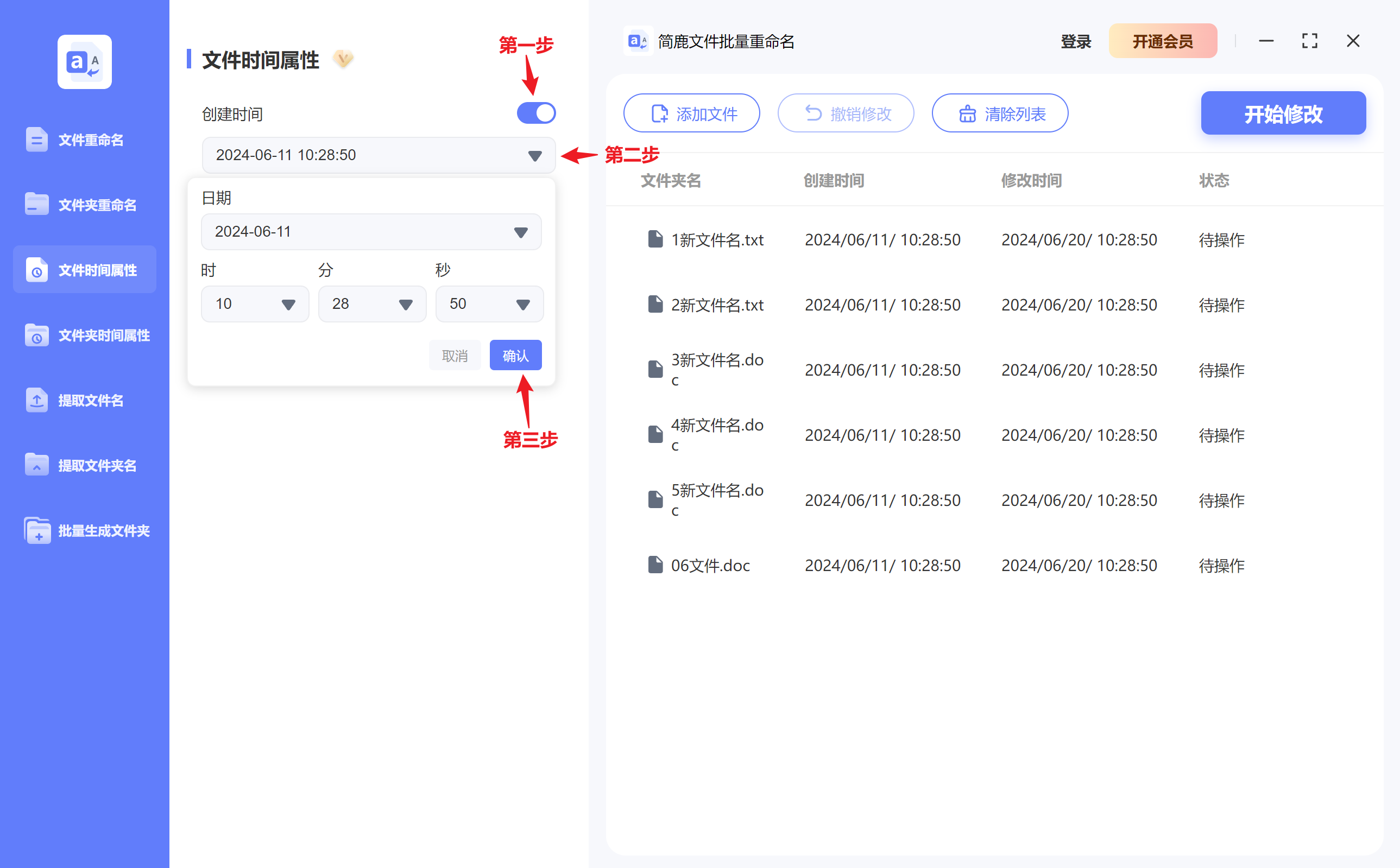
Task: Click the 撤销修改 undo control
Action: [846, 113]
